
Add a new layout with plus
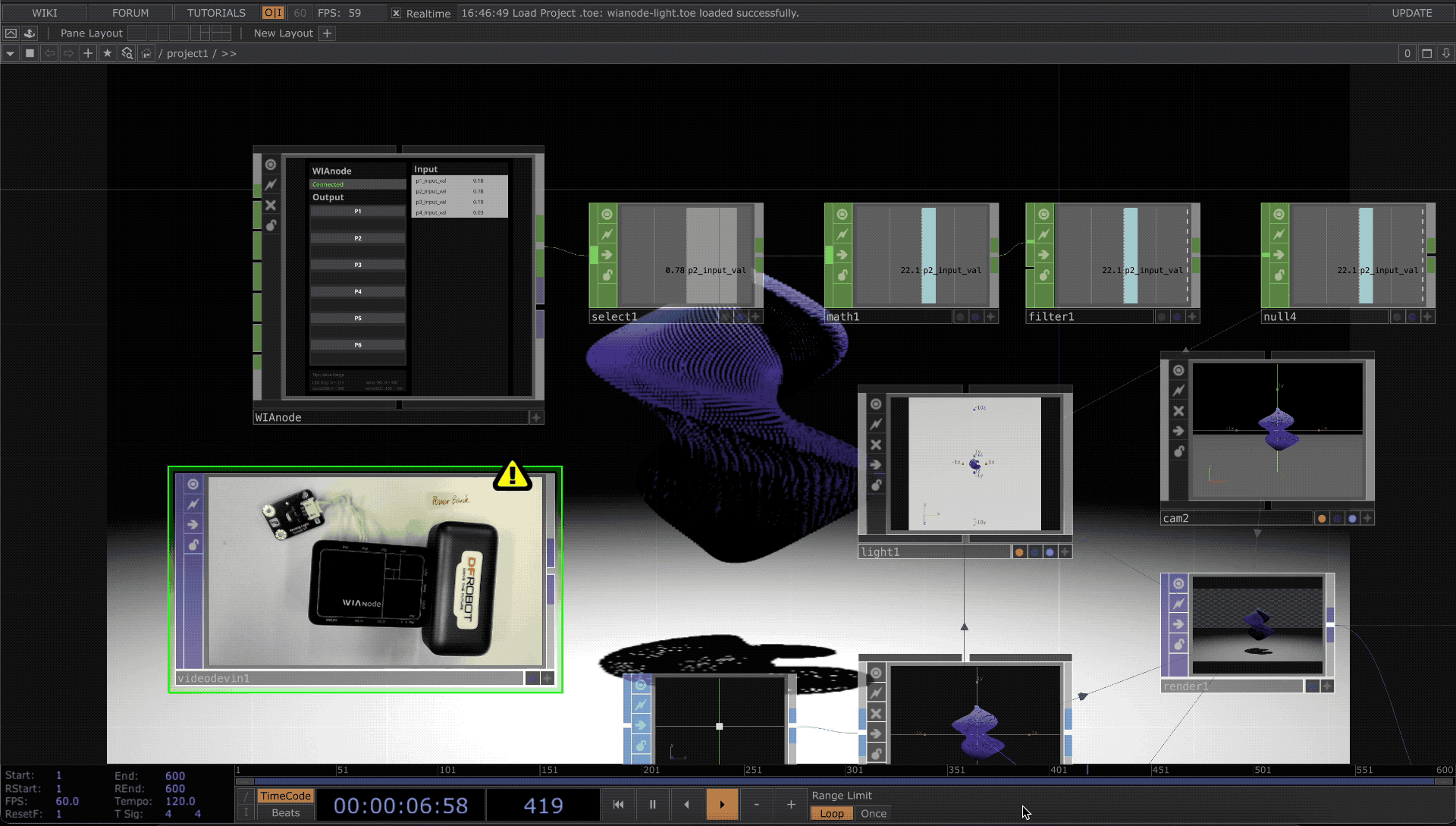327,33
